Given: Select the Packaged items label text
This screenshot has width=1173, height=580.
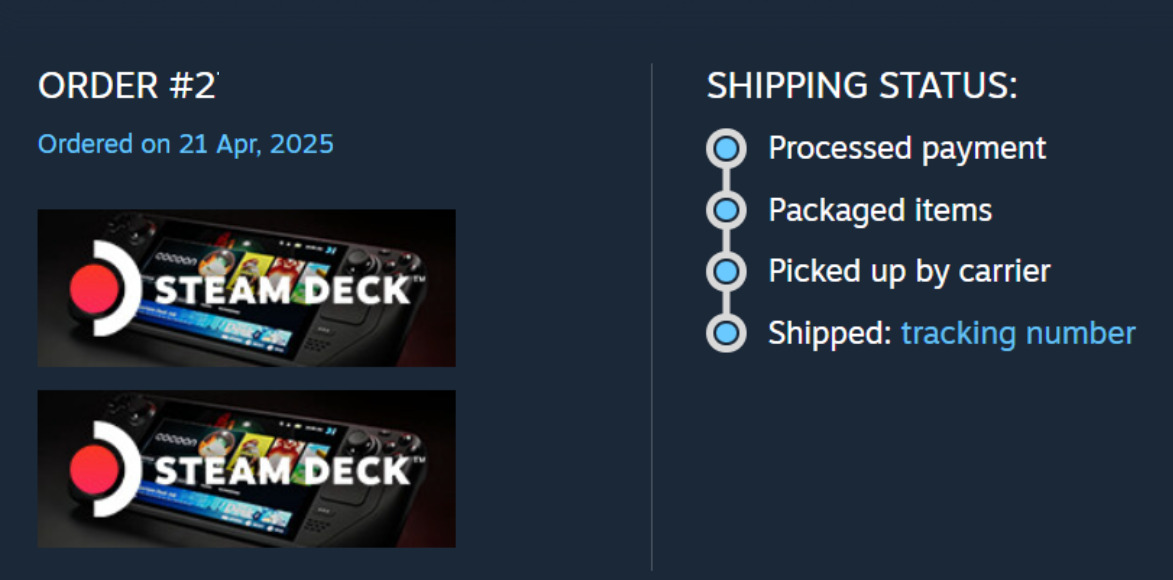Looking at the screenshot, I should tap(879, 211).
